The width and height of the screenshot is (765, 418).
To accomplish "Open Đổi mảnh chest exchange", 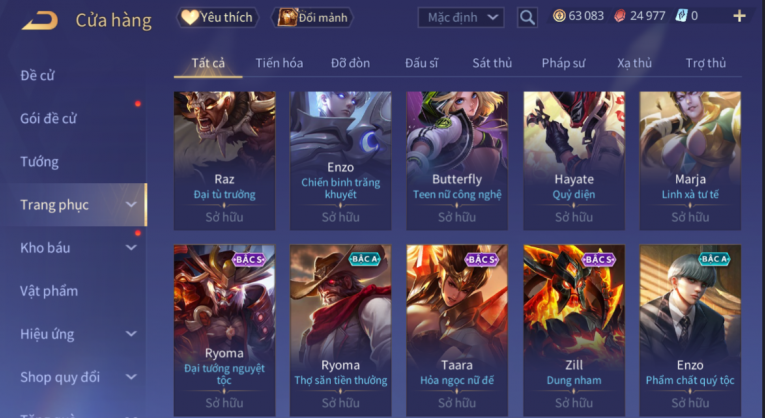I will pos(312,18).
